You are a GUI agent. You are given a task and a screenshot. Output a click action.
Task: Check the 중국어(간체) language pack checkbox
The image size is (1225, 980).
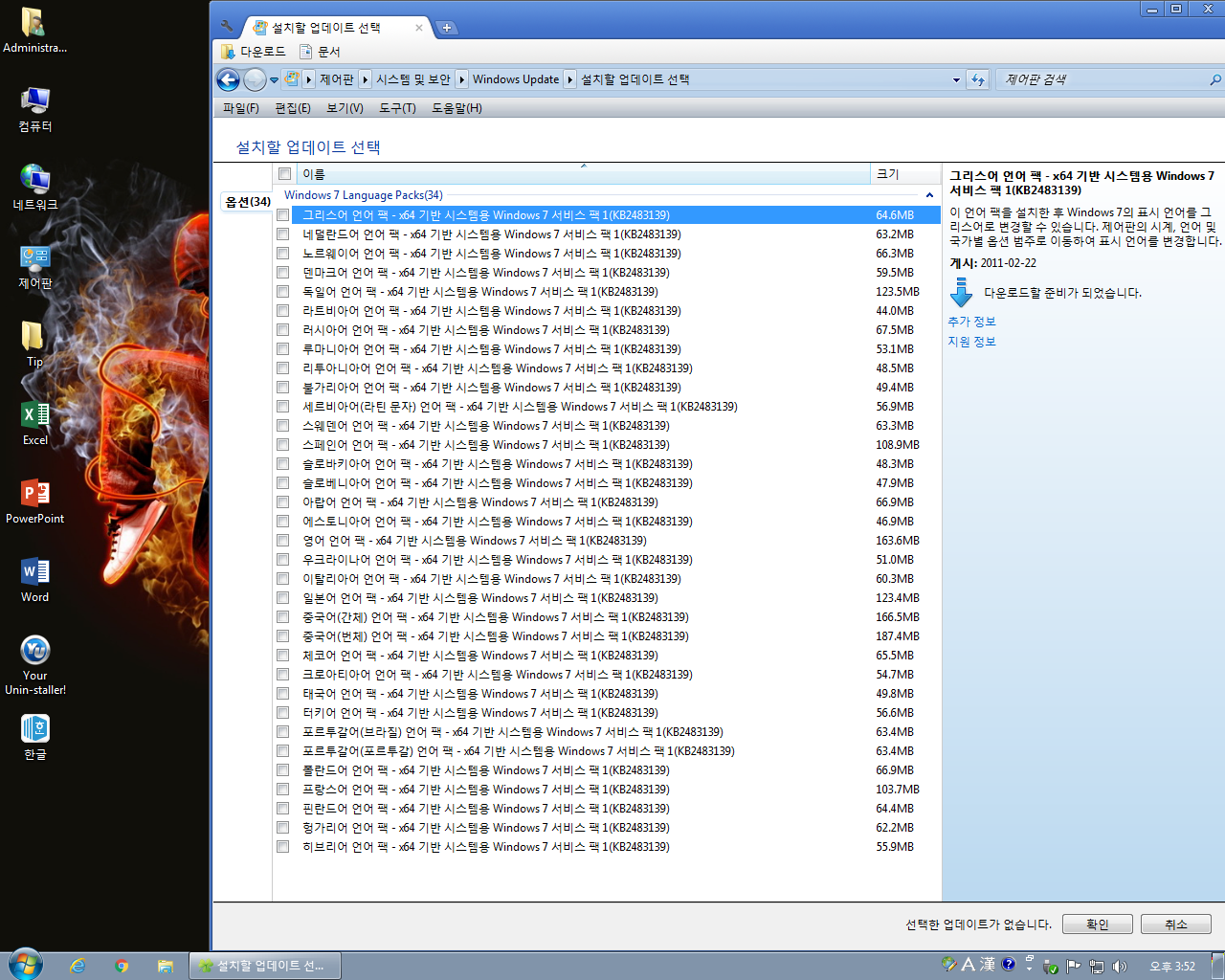pos(282,617)
